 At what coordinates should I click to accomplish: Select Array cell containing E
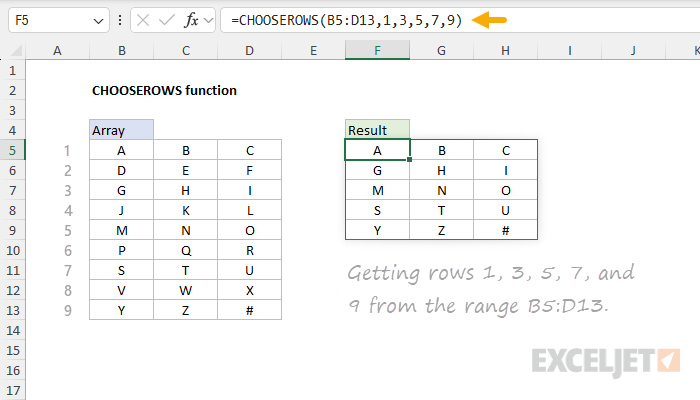pos(186,170)
